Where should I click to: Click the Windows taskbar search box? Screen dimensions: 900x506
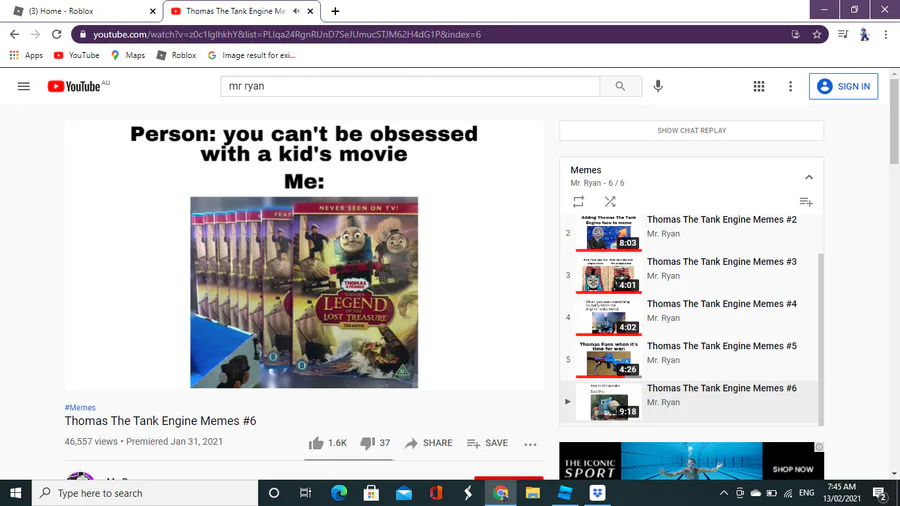click(145, 493)
